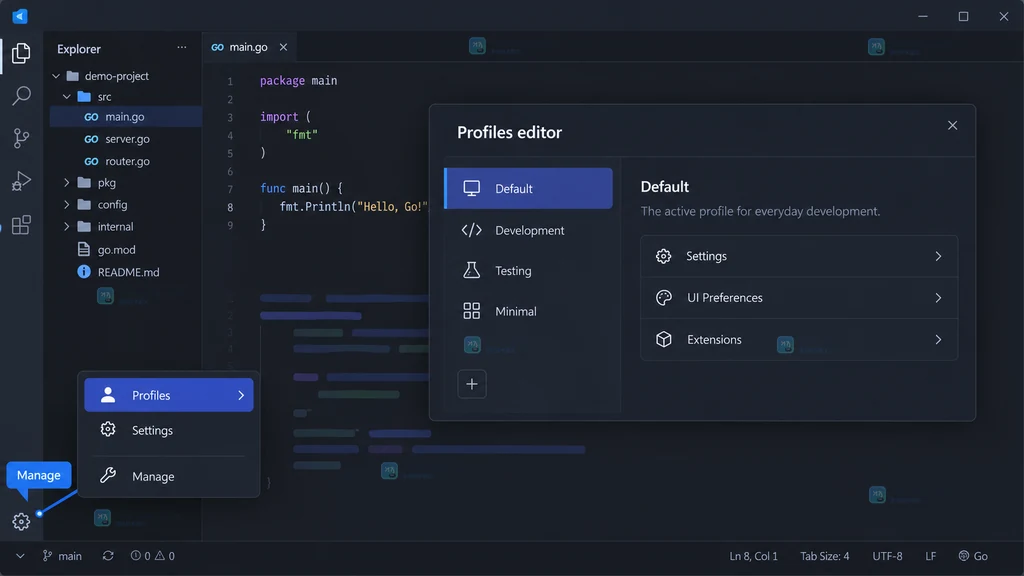The width and height of the screenshot is (1024, 576).
Task: Click the profile Settings gear icon
Action: tap(664, 256)
